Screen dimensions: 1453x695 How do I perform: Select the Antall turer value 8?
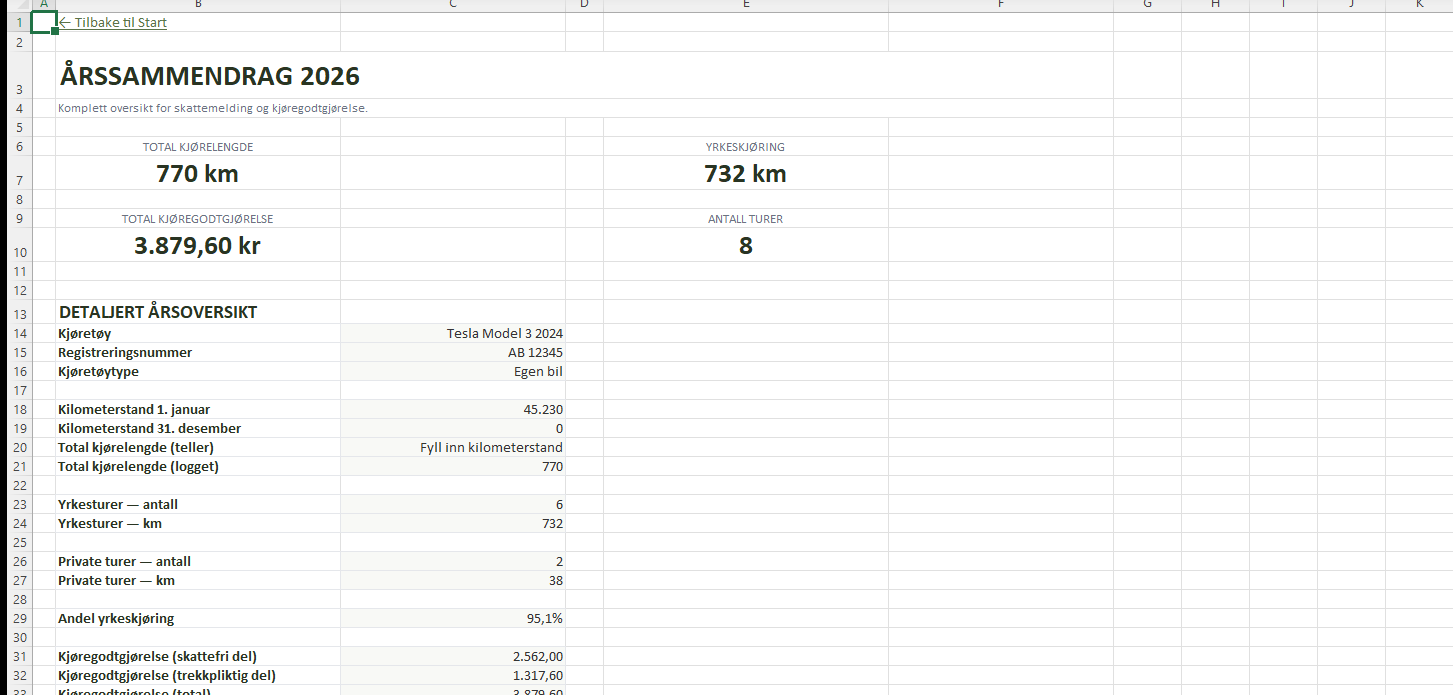pyautogui.click(x=745, y=246)
